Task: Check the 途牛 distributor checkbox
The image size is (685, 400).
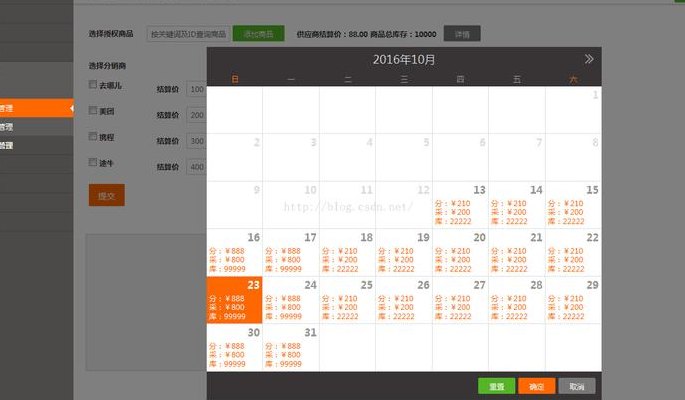Action: tap(93, 162)
